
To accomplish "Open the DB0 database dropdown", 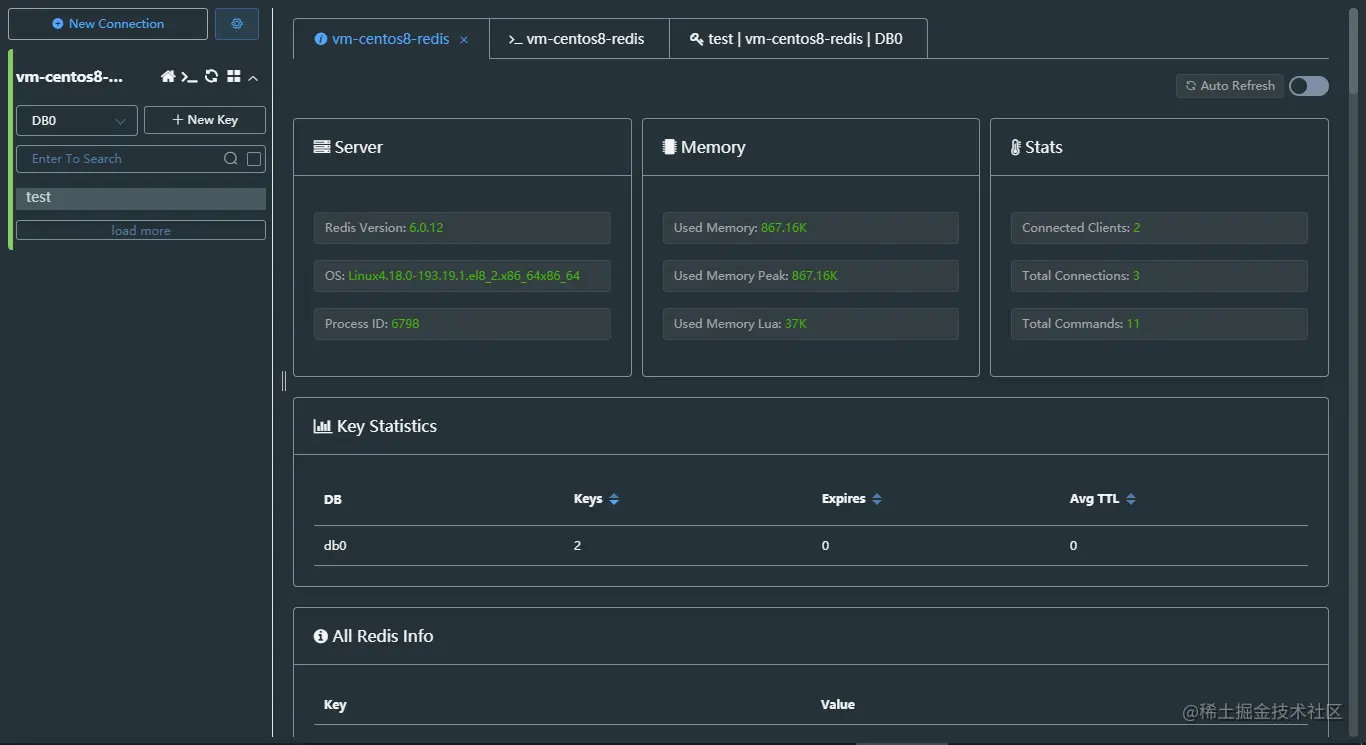I will pos(77,120).
